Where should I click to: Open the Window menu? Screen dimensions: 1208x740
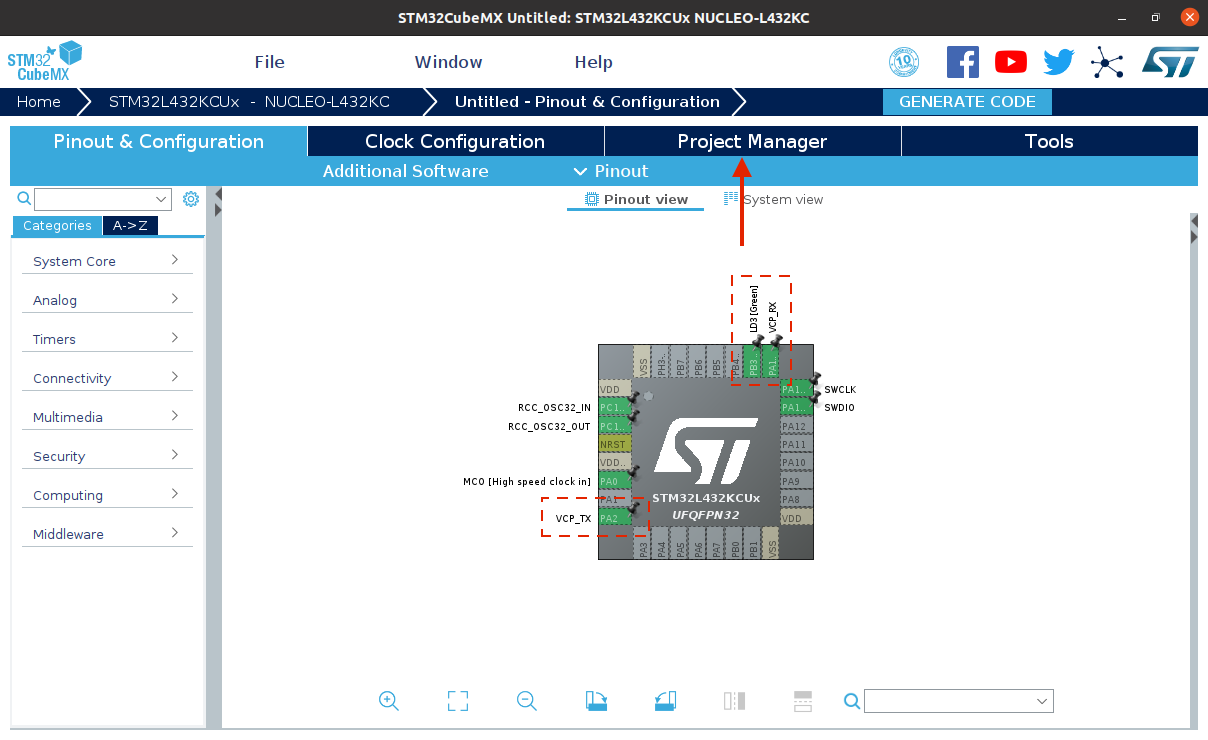coord(448,62)
